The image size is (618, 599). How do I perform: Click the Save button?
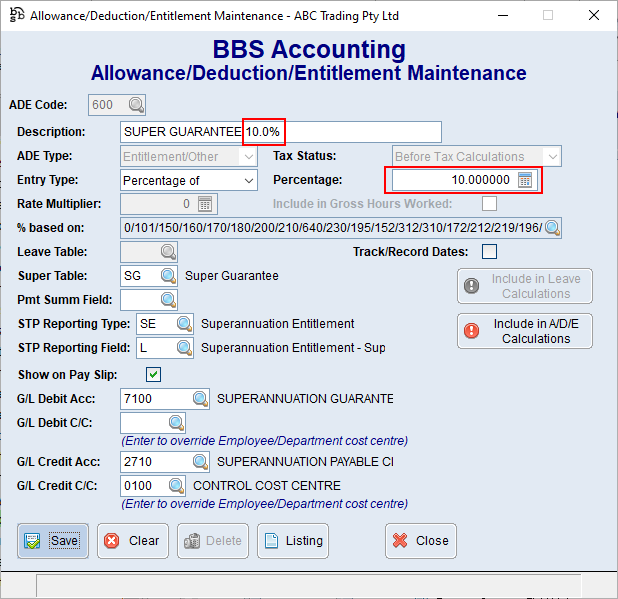53,541
